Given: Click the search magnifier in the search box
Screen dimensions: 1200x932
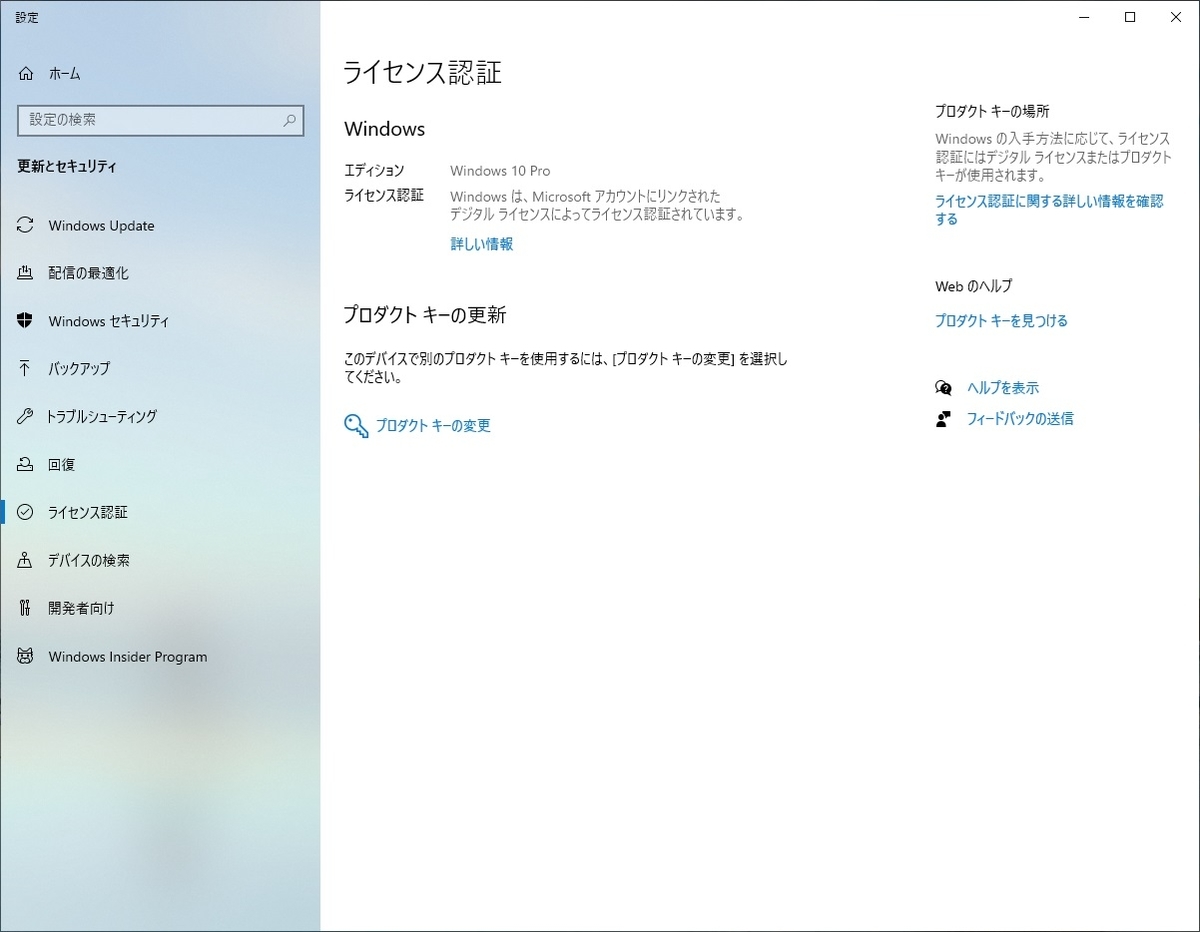Looking at the screenshot, I should [290, 120].
